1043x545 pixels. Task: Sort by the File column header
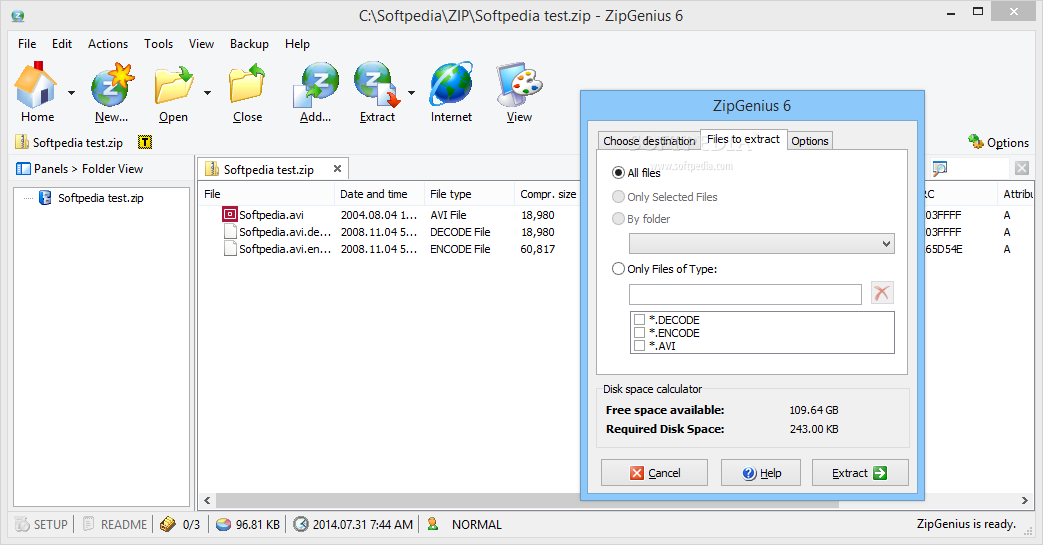click(267, 194)
